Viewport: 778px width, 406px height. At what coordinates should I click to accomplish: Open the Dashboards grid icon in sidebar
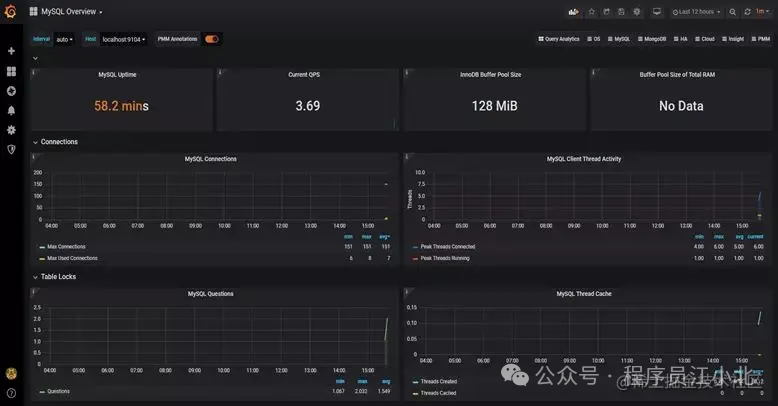click(11, 71)
